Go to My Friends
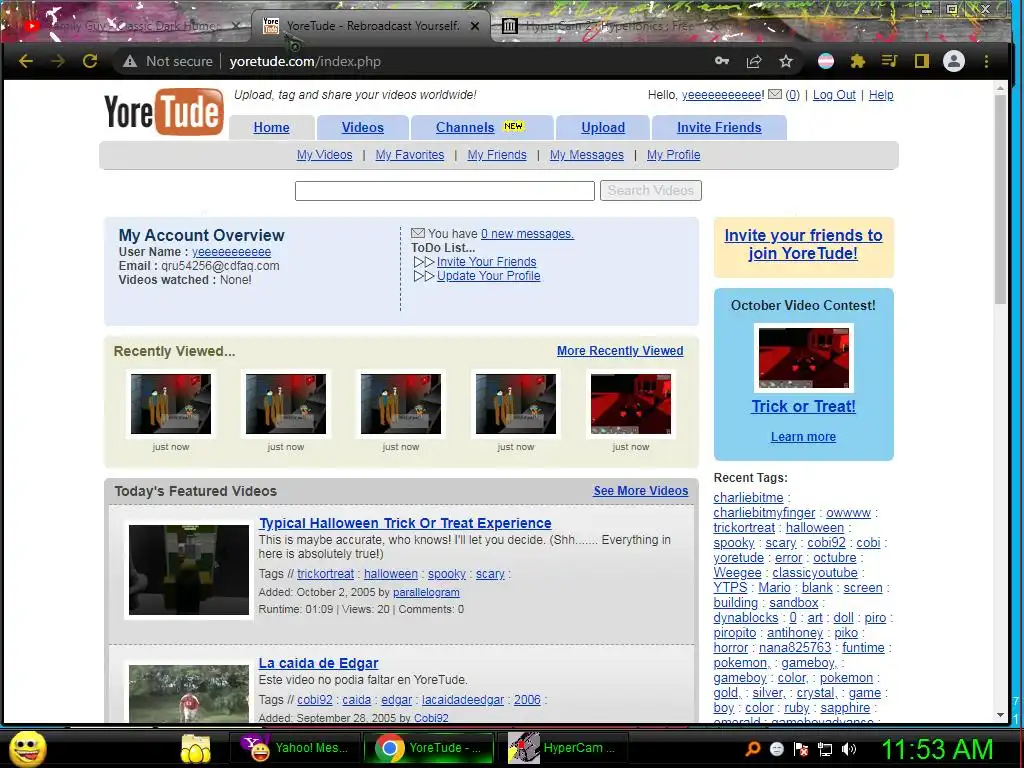This screenshot has width=1024, height=768. [496, 155]
